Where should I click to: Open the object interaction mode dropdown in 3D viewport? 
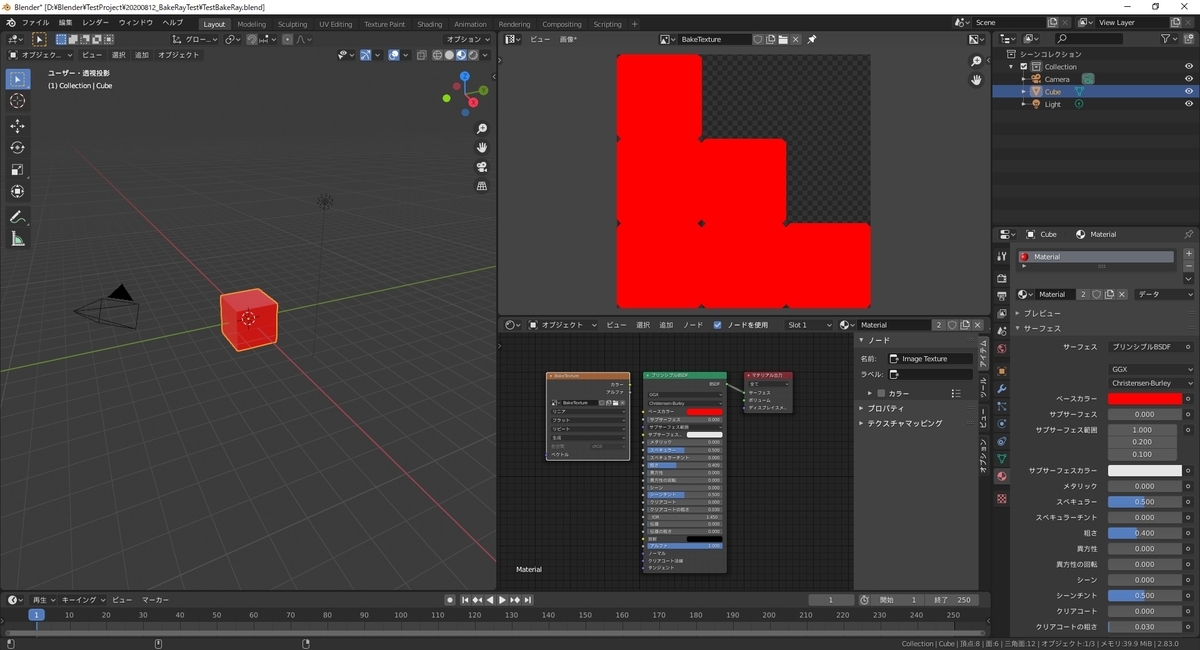(x=42, y=55)
